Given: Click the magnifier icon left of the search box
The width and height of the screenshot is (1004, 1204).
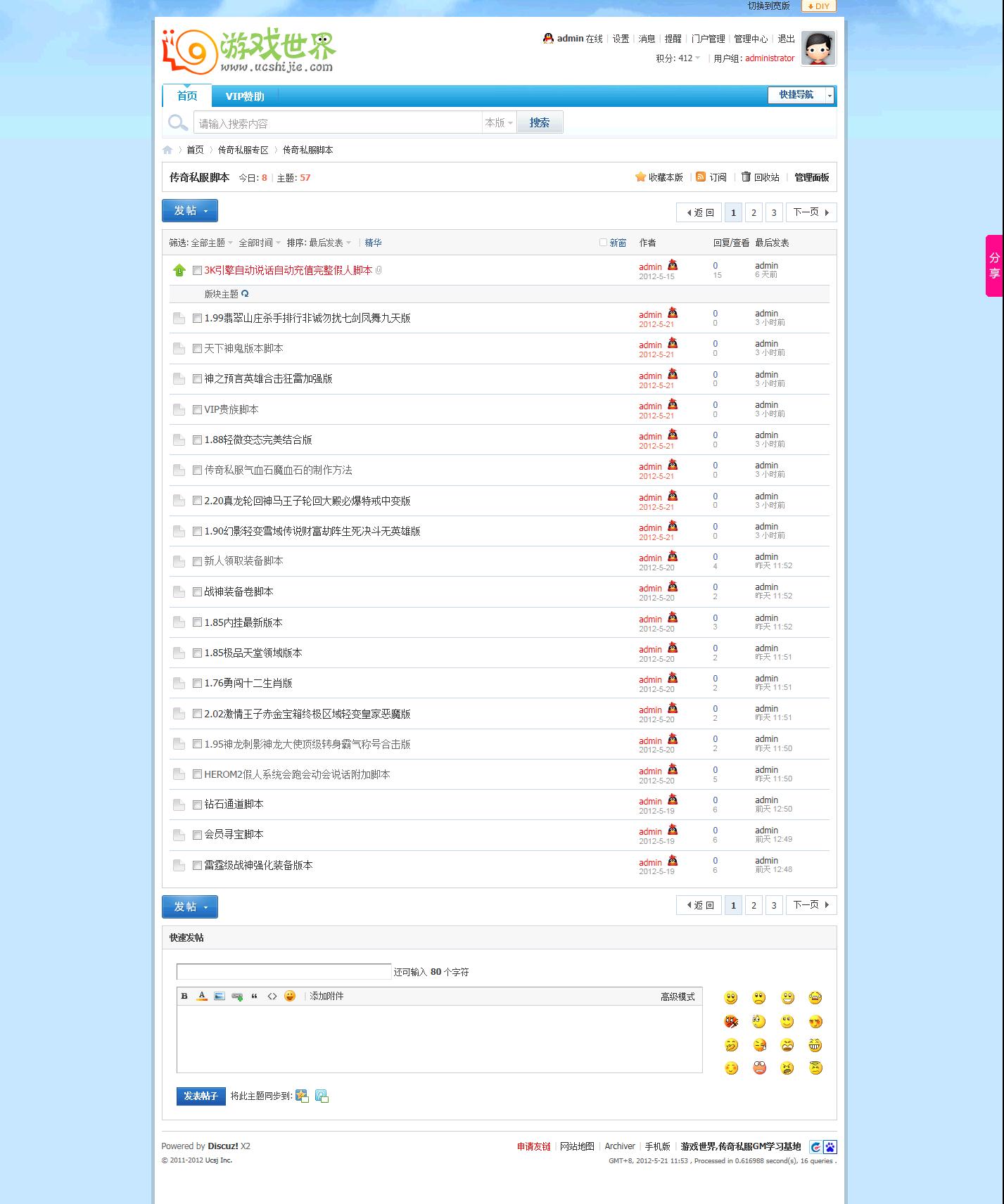Looking at the screenshot, I should (178, 123).
